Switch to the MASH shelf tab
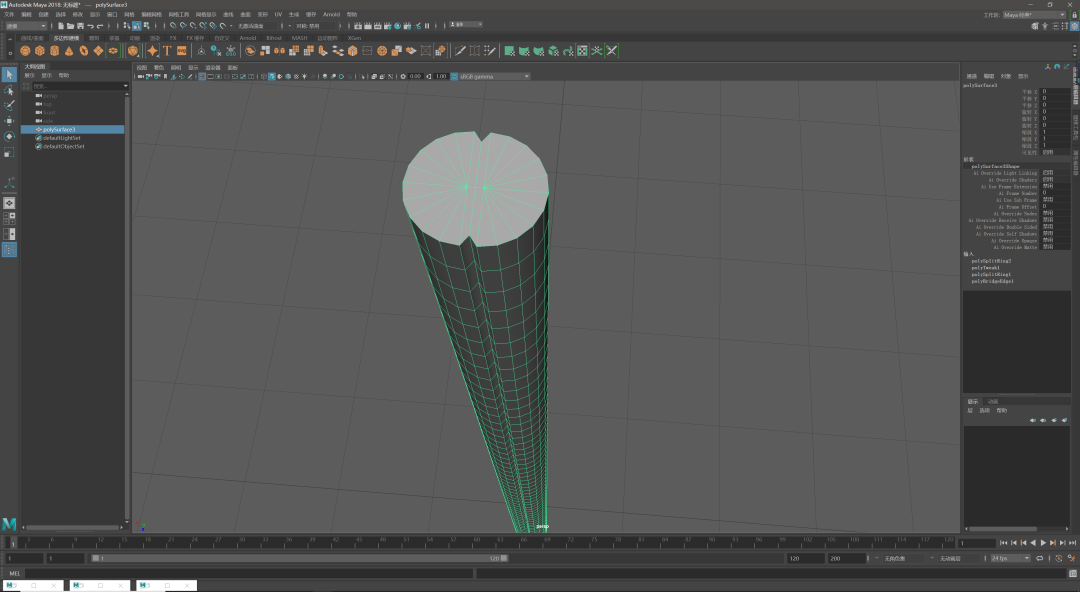The height and width of the screenshot is (592, 1080). coord(299,38)
